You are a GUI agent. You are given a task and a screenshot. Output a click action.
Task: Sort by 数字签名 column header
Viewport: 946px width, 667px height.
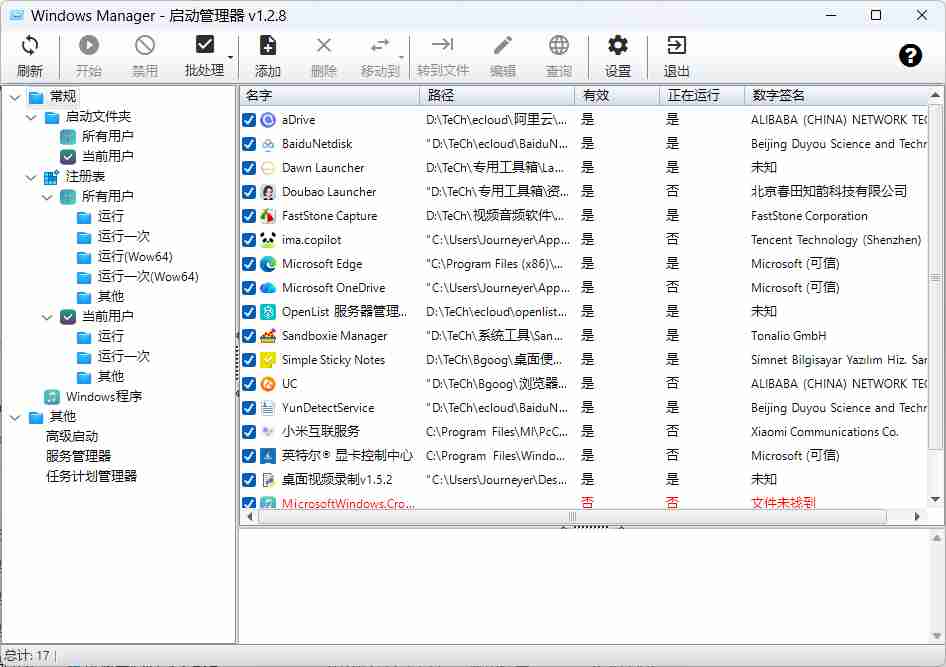click(x=778, y=96)
